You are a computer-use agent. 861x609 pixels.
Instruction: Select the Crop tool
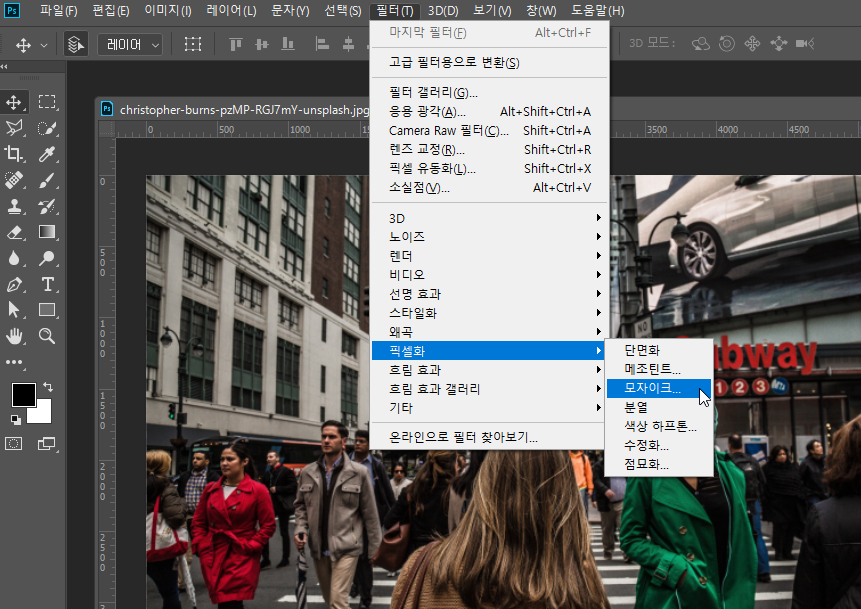[x=14, y=155]
